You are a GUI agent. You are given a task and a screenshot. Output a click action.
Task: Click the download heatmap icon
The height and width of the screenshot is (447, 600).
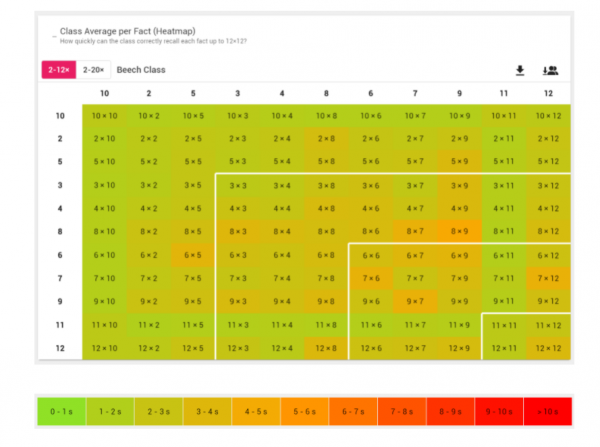click(x=519, y=70)
